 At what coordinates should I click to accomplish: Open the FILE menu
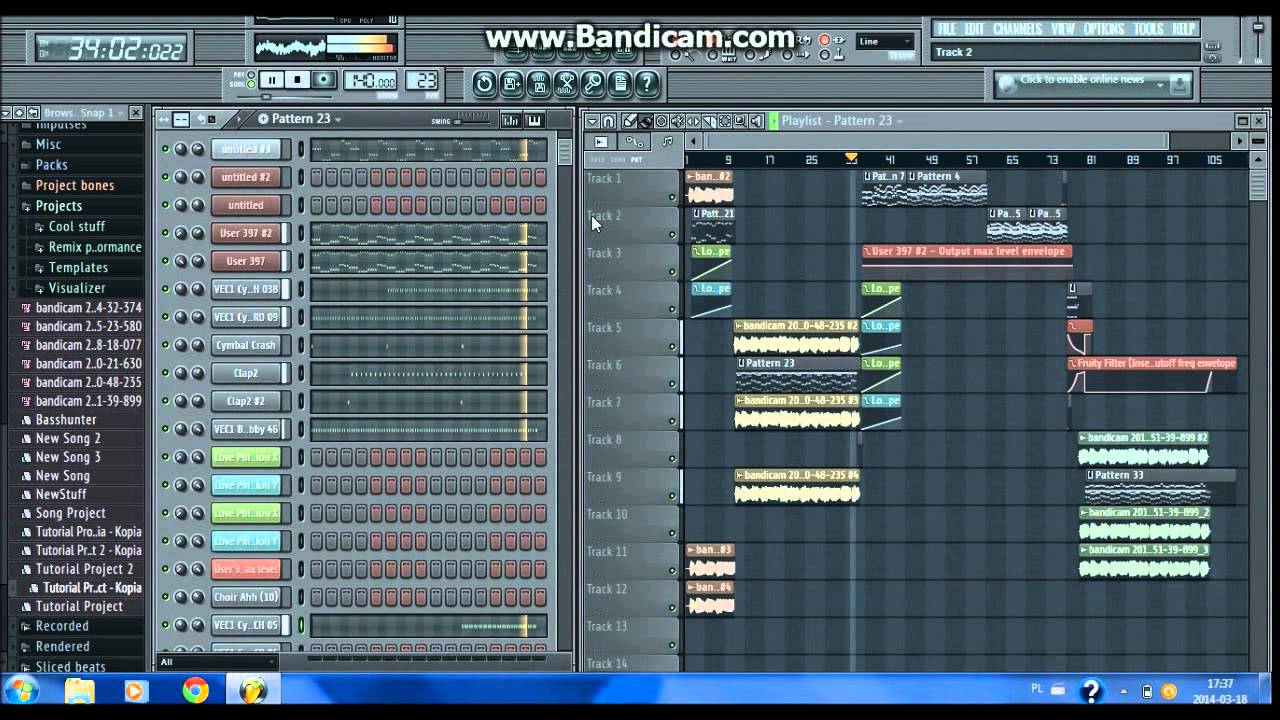[946, 29]
